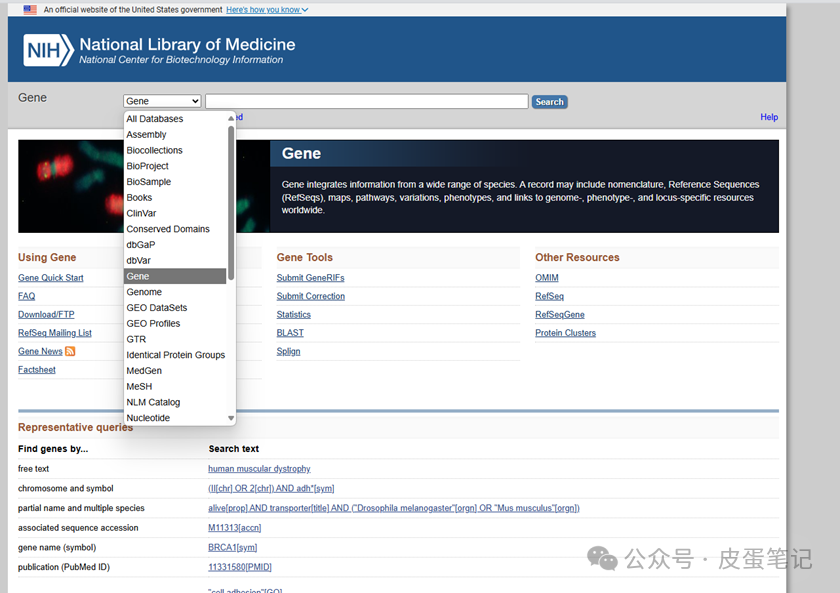Open the RefSeqGene link
The height and width of the screenshot is (593, 840).
tap(560, 314)
